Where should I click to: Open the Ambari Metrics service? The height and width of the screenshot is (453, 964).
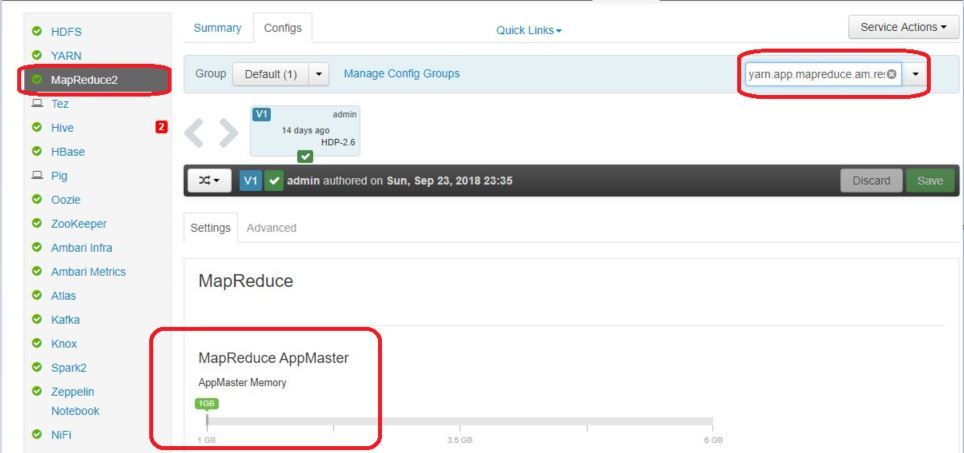tap(88, 272)
